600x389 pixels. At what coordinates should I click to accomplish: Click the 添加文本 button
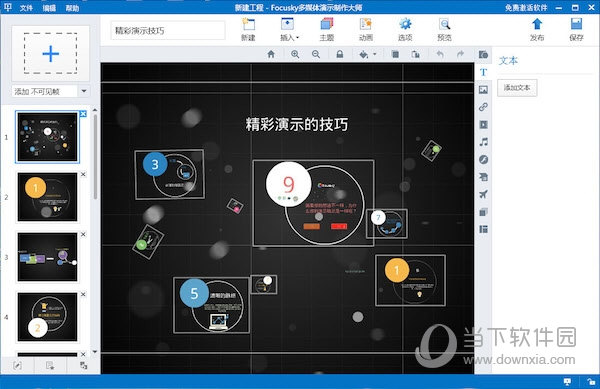pyautogui.click(x=517, y=88)
